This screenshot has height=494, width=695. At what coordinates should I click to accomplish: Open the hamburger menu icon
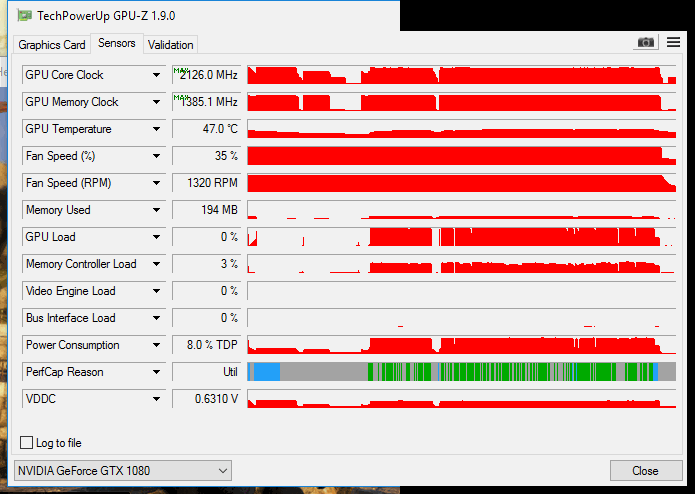(673, 42)
